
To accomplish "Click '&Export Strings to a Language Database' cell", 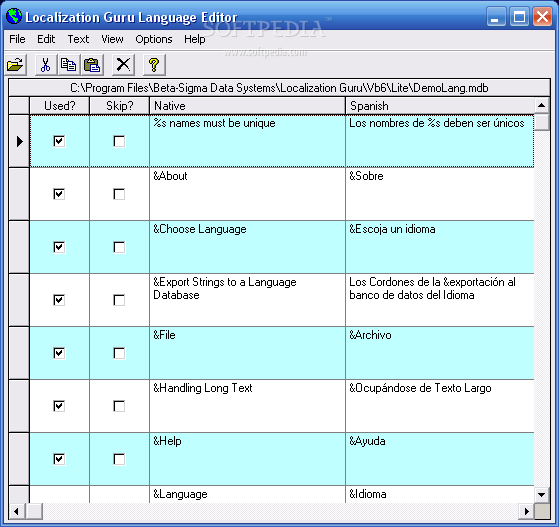I will pyautogui.click(x=247, y=300).
